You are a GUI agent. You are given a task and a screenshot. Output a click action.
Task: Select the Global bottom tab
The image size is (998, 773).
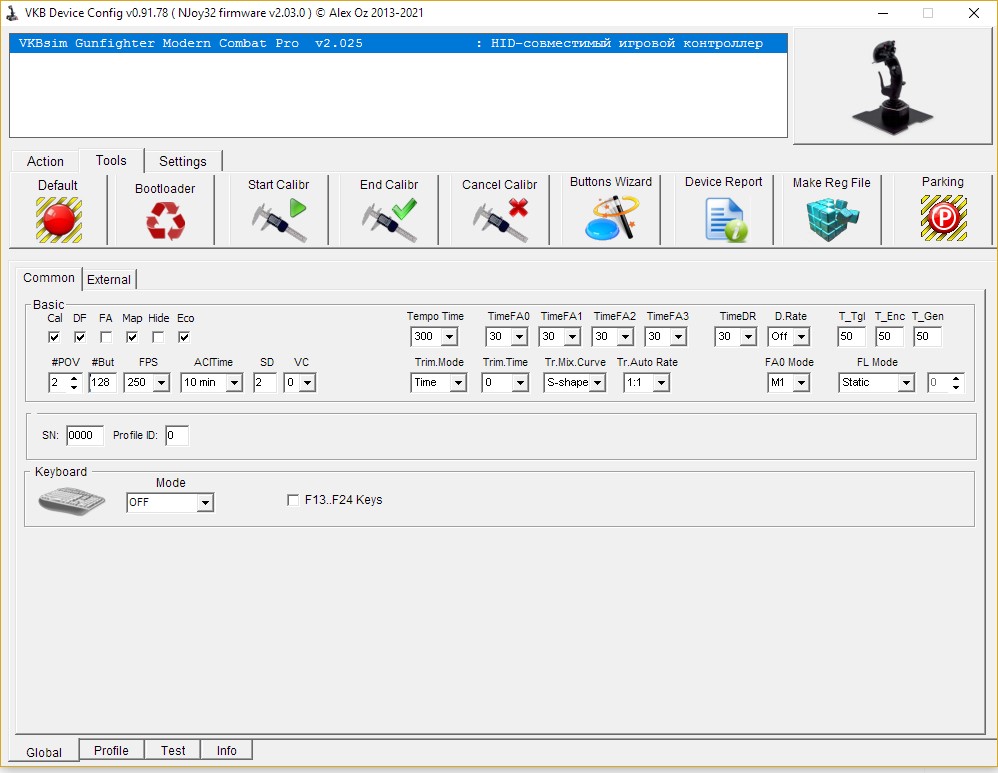[44, 752]
